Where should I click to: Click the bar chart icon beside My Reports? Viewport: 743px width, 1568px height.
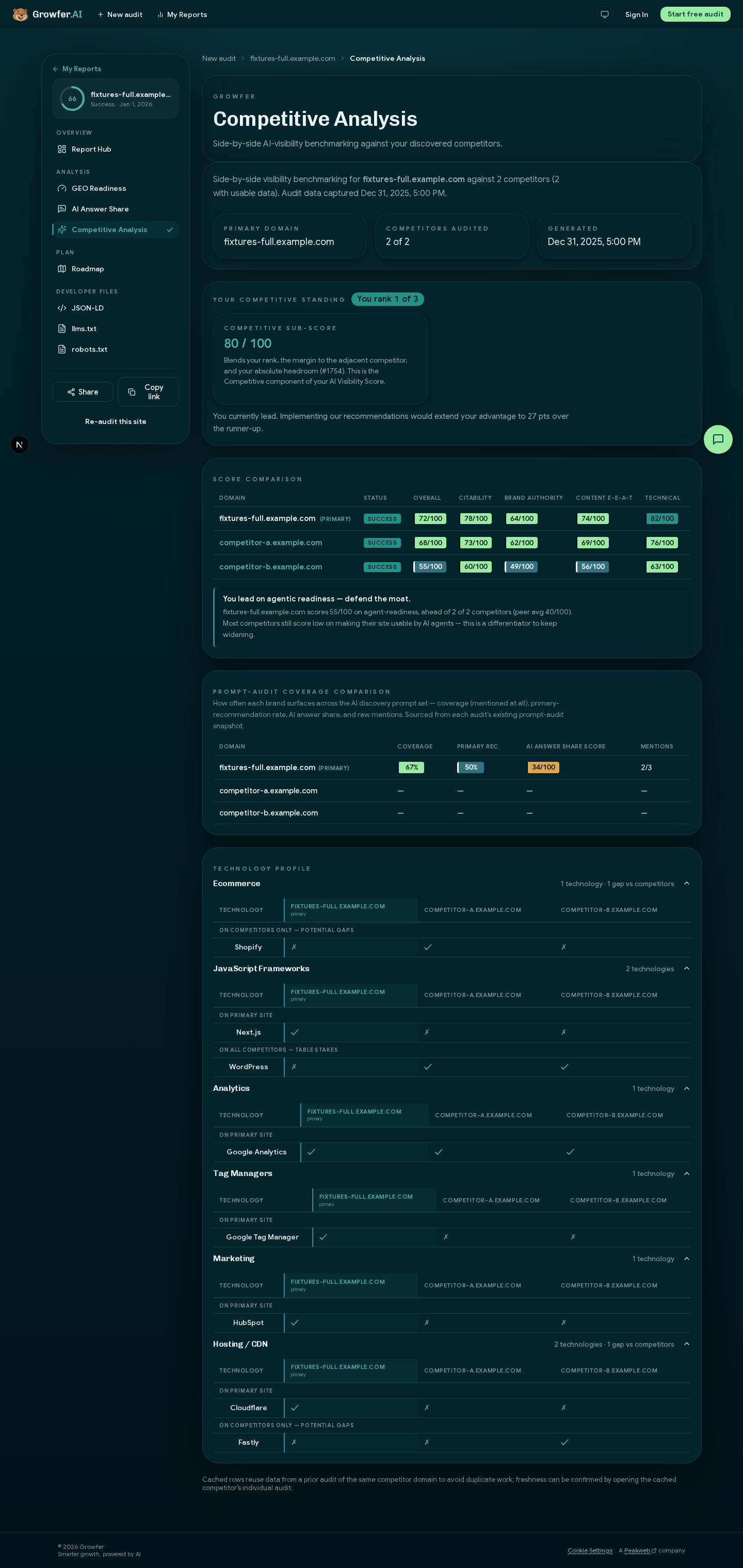pyautogui.click(x=160, y=14)
